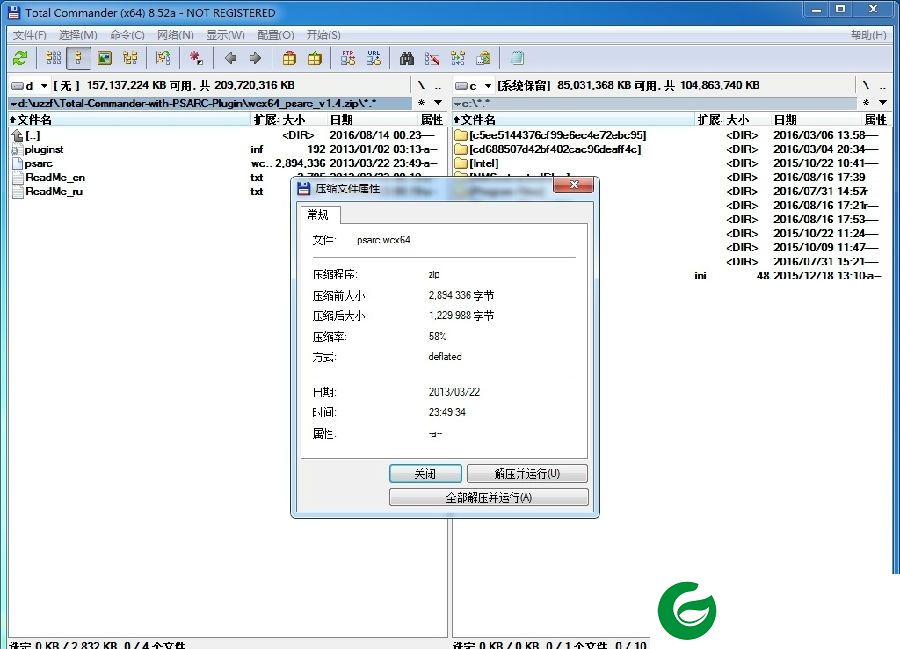
Task: Go to root with left panel backslash button
Action: pyautogui.click(x=421, y=86)
